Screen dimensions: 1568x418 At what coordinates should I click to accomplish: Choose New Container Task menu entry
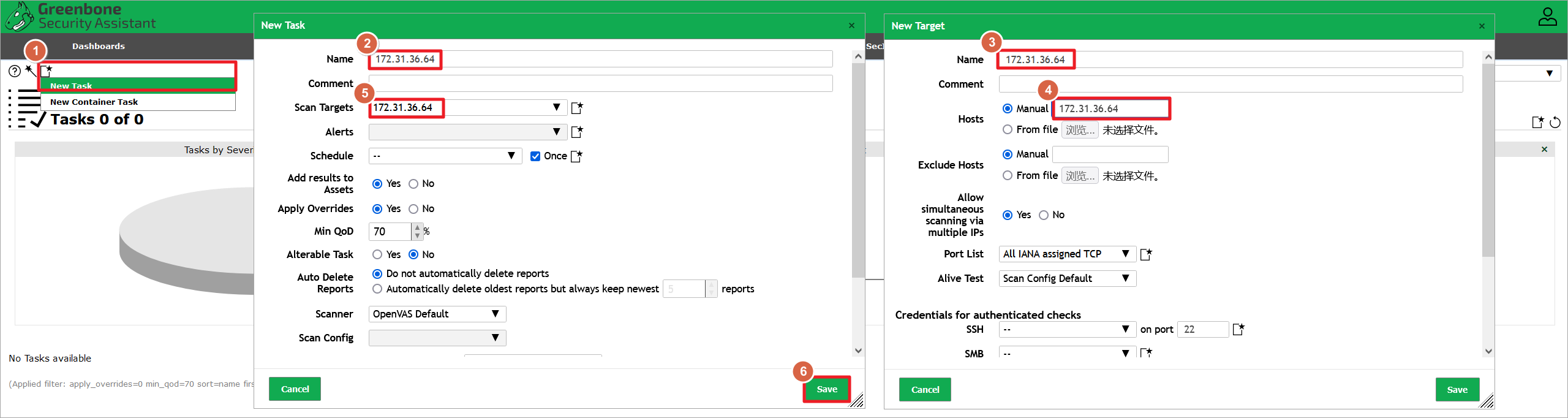coord(94,102)
